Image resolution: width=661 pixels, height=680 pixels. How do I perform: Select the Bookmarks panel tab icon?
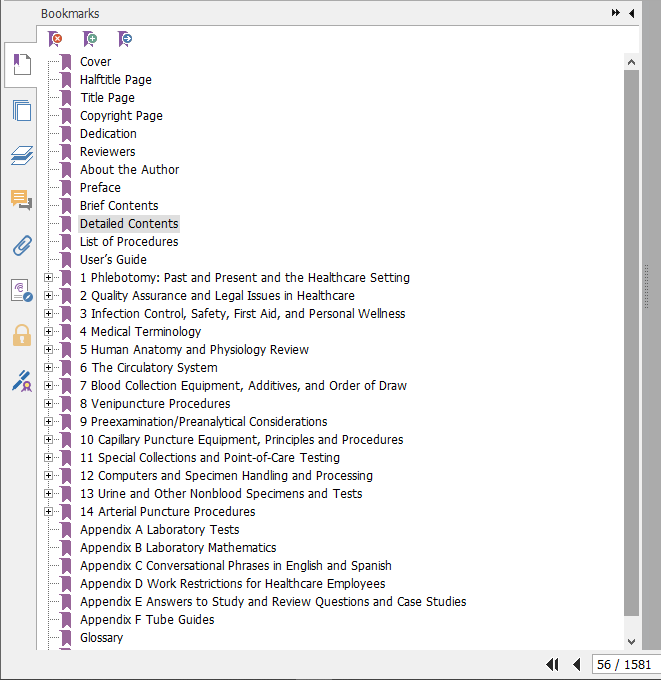[x=21, y=66]
